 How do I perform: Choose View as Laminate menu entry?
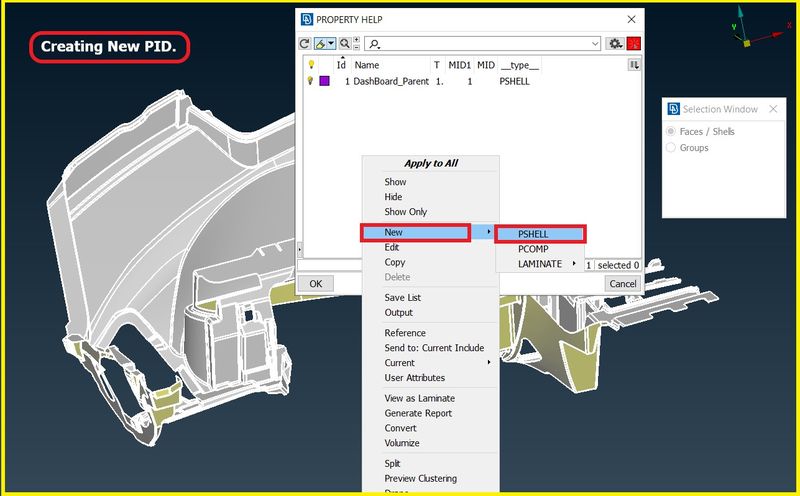pos(419,398)
